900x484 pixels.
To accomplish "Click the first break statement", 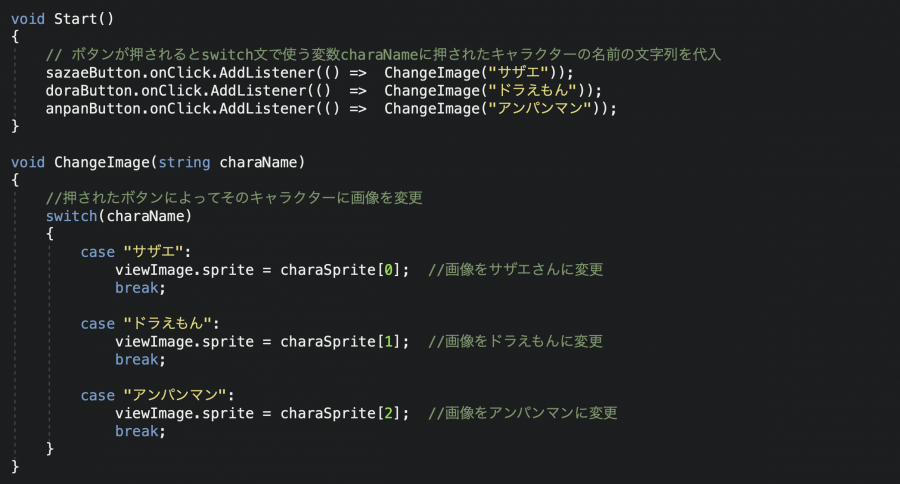I will coord(140,288).
